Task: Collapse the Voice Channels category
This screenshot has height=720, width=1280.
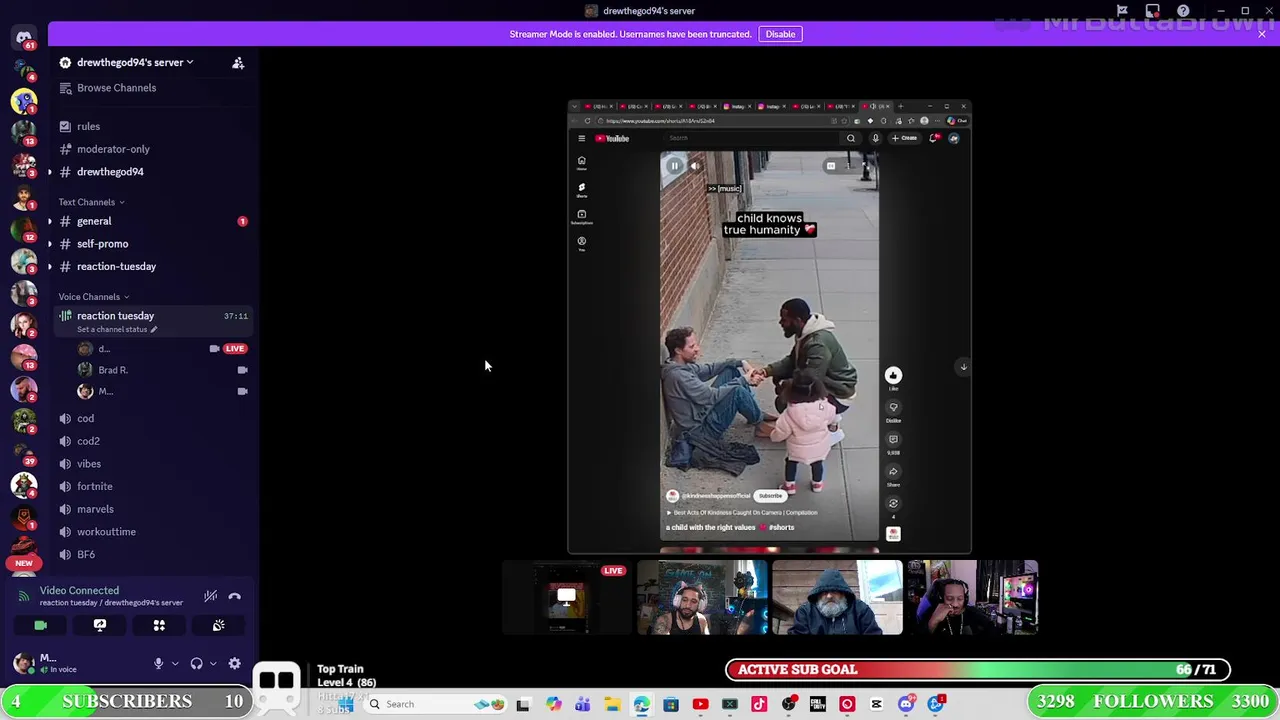Action: point(94,297)
